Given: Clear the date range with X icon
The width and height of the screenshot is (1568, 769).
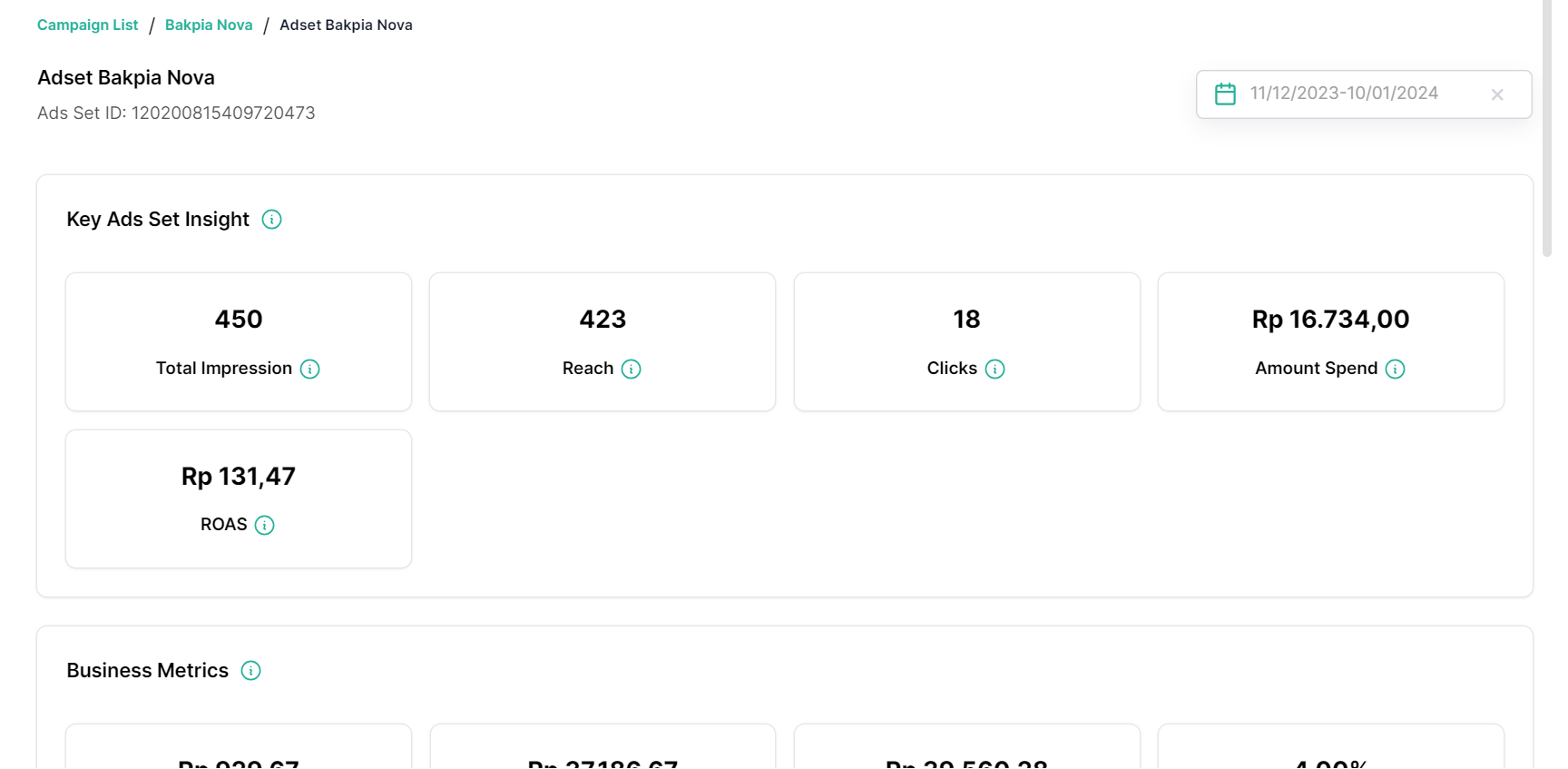Looking at the screenshot, I should tap(1497, 94).
